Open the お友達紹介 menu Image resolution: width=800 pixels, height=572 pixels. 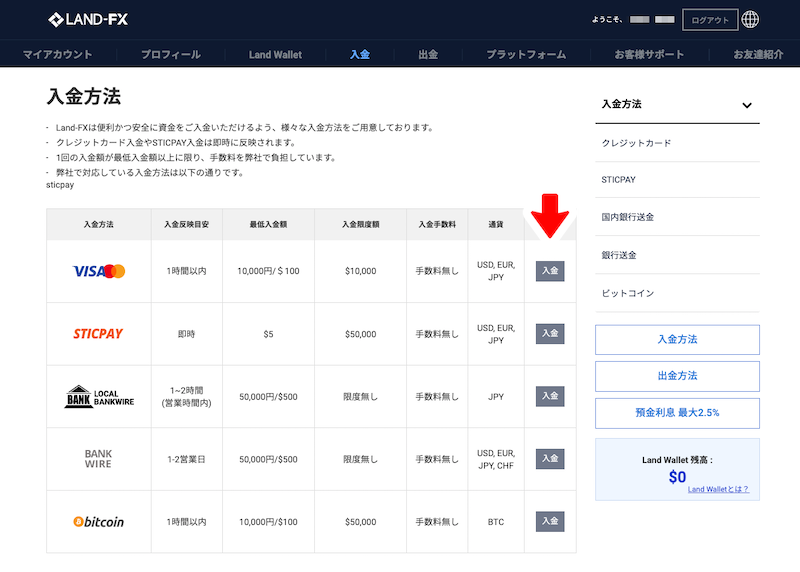point(758,54)
